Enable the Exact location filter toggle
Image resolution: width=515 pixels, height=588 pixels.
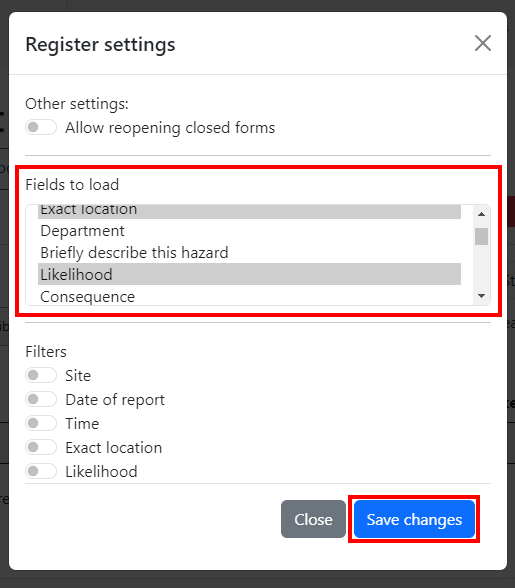pyautogui.click(x=41, y=447)
